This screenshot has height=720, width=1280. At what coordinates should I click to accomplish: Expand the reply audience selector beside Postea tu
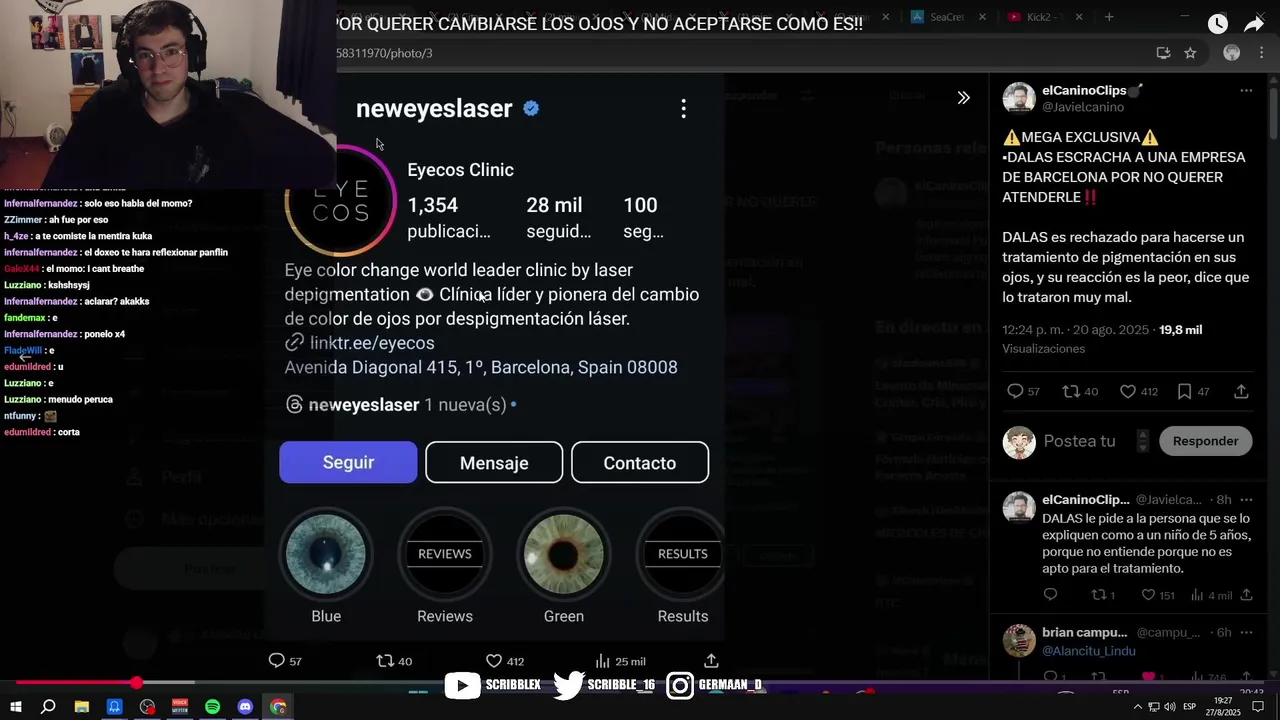point(1143,441)
